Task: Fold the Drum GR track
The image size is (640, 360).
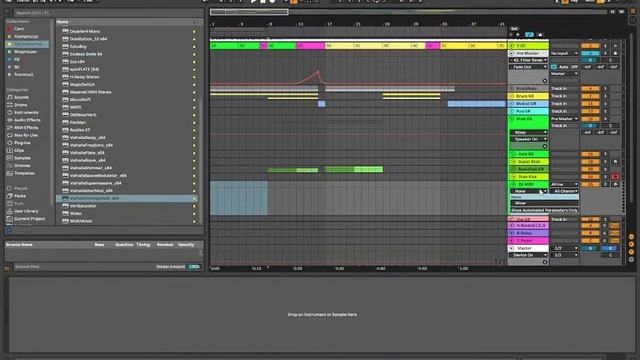Action: pyautogui.click(x=512, y=96)
